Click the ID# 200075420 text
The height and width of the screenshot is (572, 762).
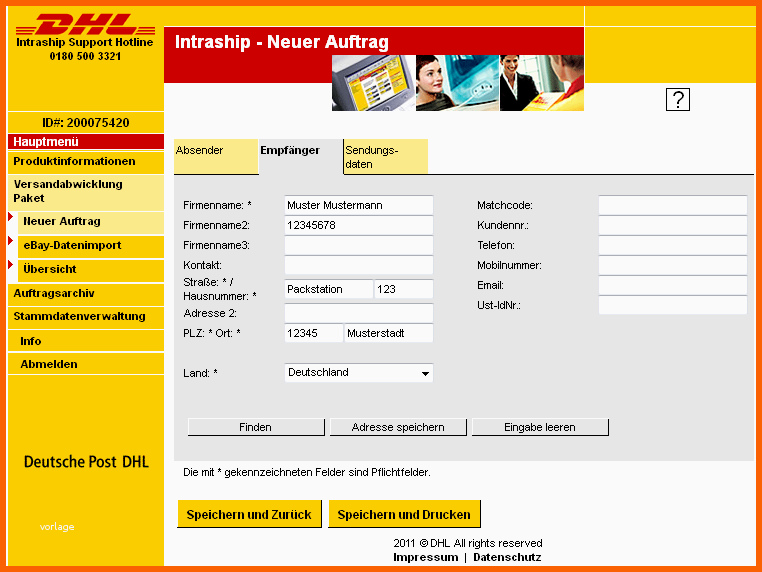86,122
